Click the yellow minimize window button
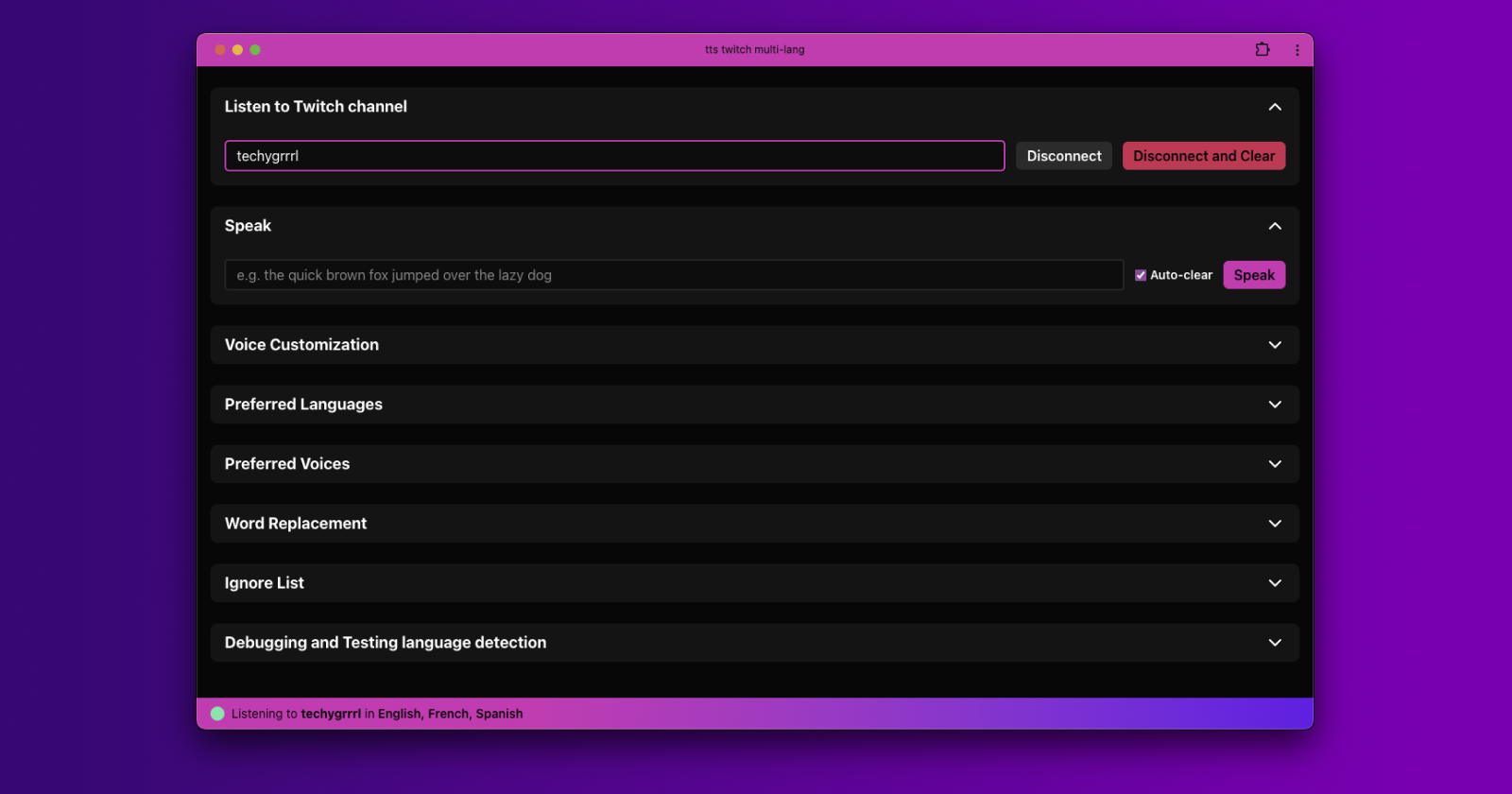Image resolution: width=1512 pixels, height=794 pixels. (x=237, y=50)
